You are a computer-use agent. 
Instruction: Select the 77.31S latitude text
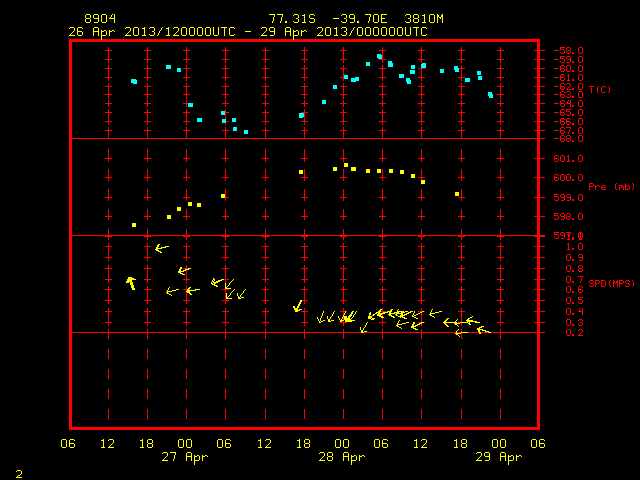click(x=292, y=19)
